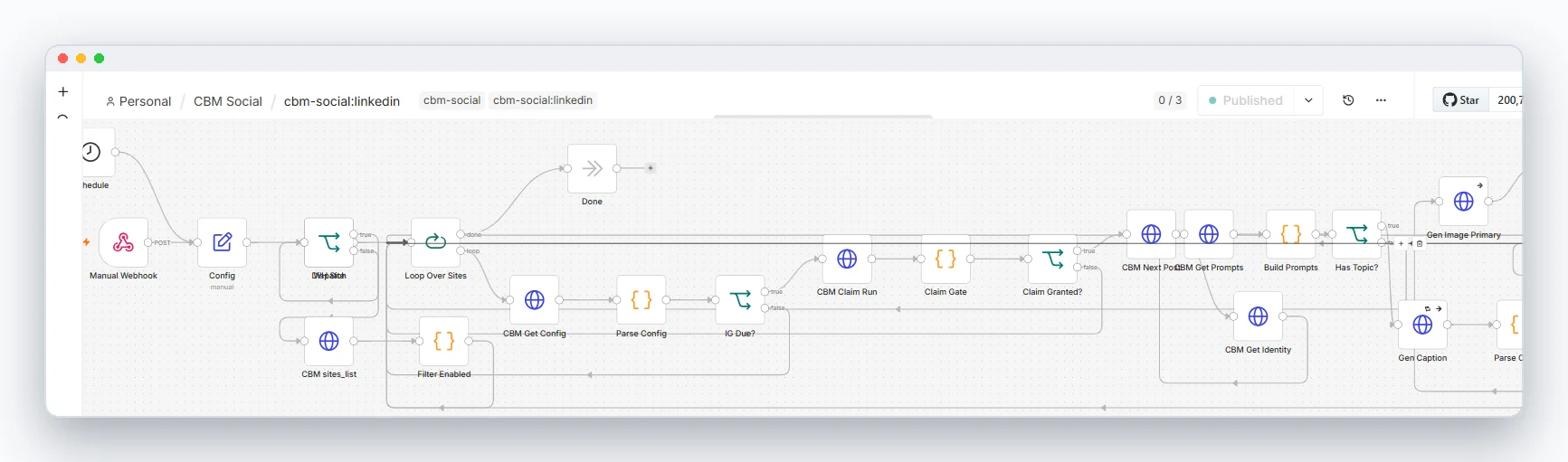Select the Claim Granted? if node
The image size is (1568, 462).
click(x=1052, y=259)
